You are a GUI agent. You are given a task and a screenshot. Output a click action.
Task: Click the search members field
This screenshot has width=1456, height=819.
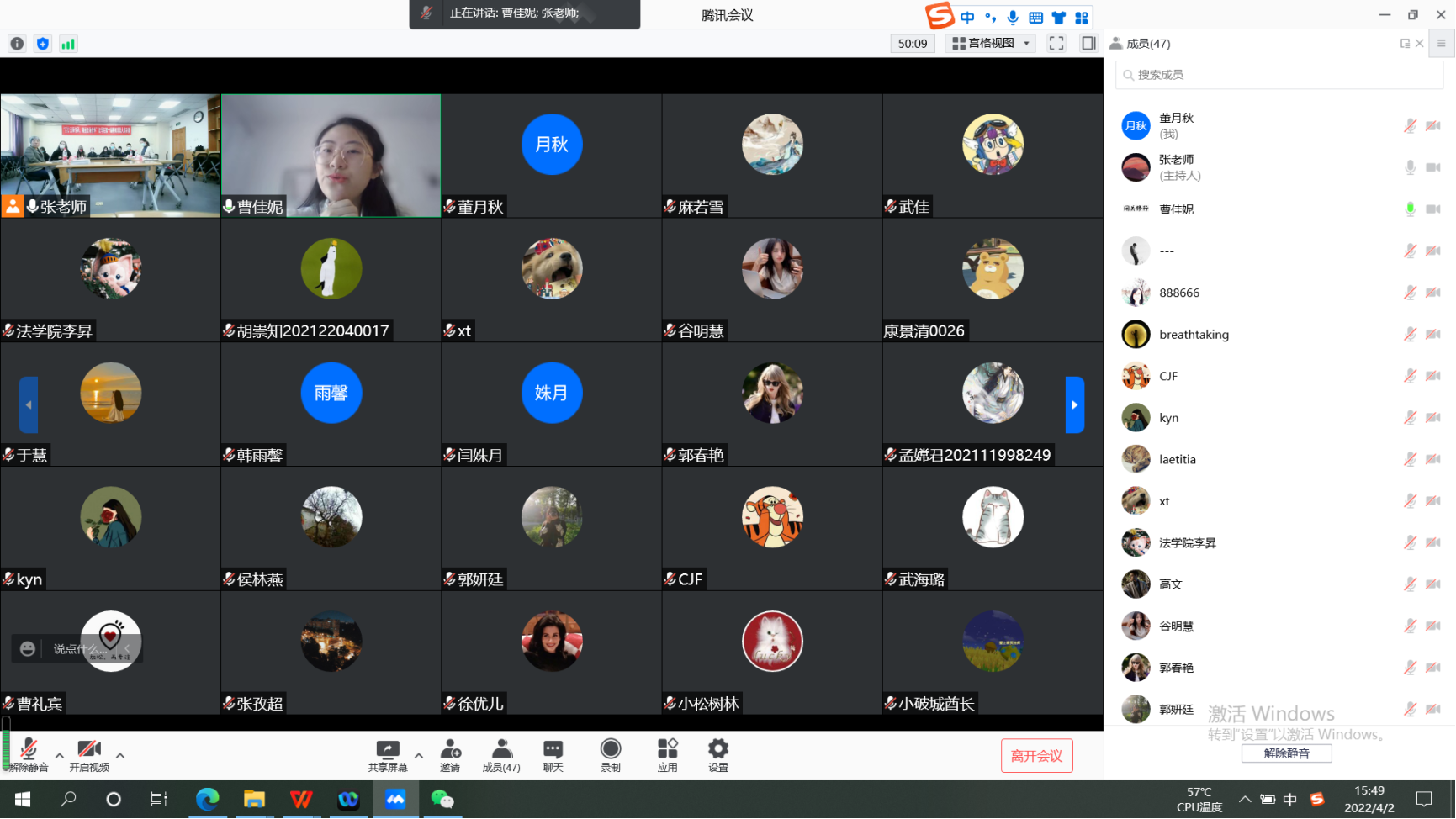pos(1279,75)
